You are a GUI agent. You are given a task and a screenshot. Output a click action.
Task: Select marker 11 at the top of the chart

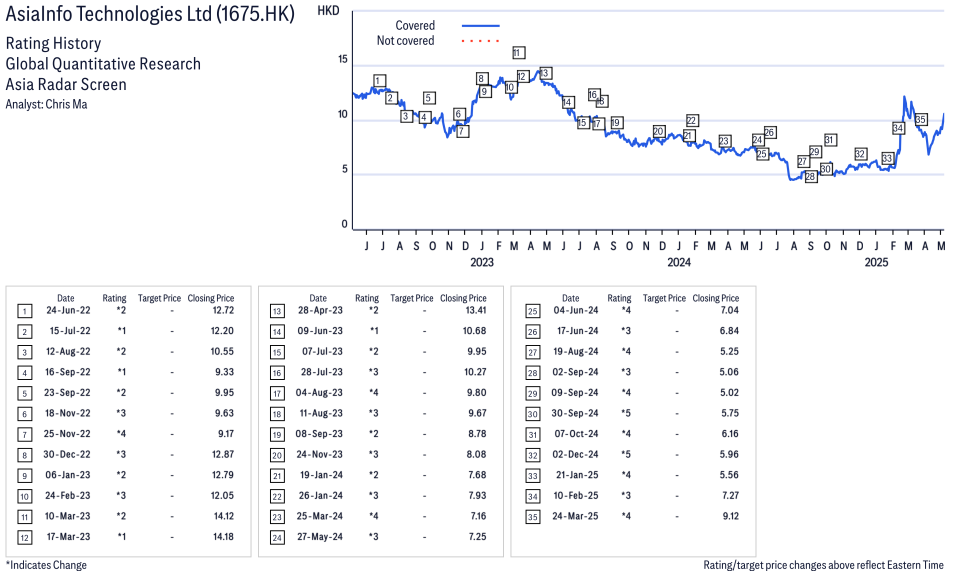click(x=518, y=53)
